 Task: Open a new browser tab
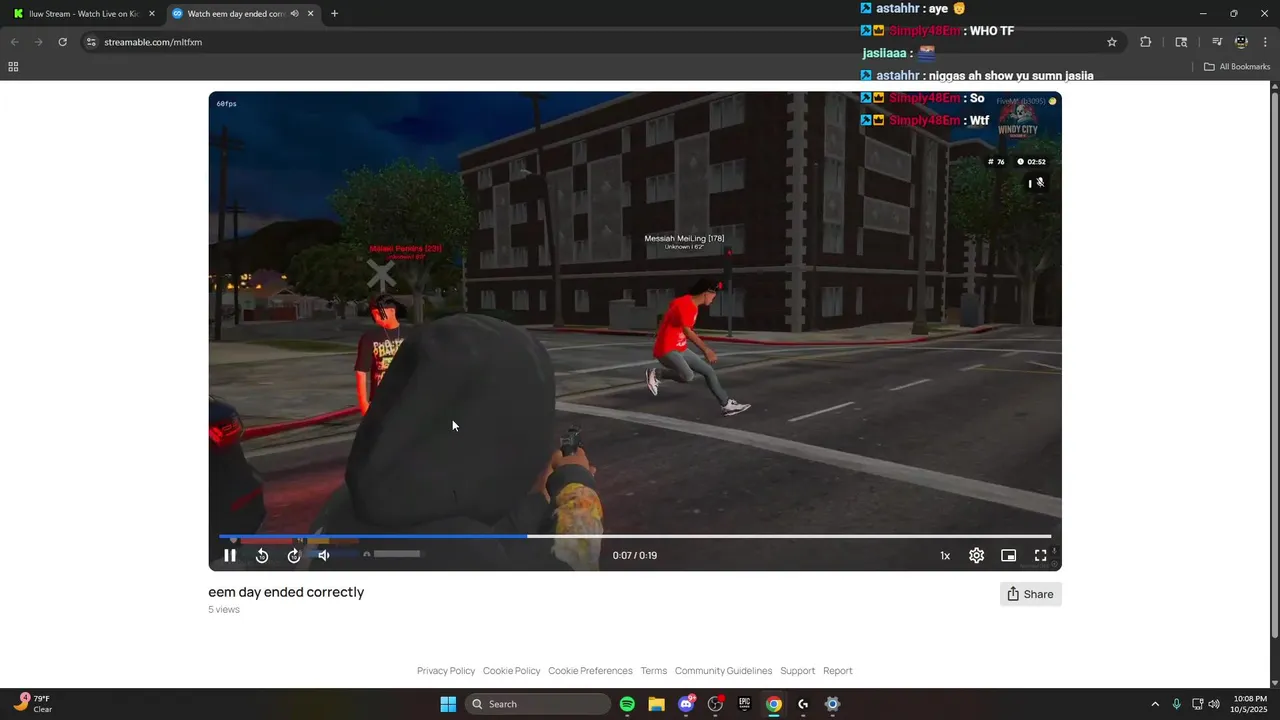click(x=334, y=14)
